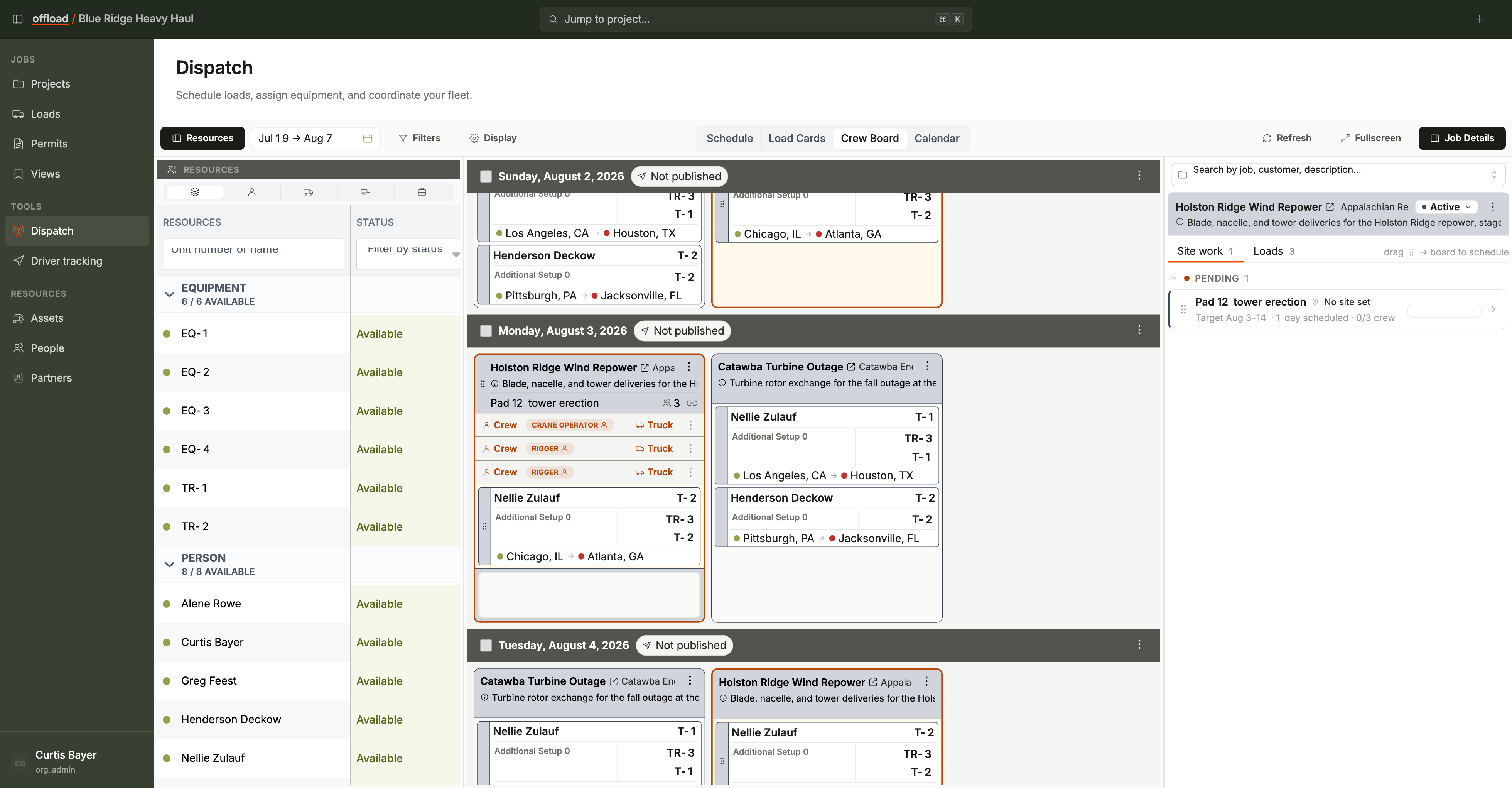Screen dimensions: 1512x788
Task: Switch to the Schedule view tab
Action: [x=730, y=138]
